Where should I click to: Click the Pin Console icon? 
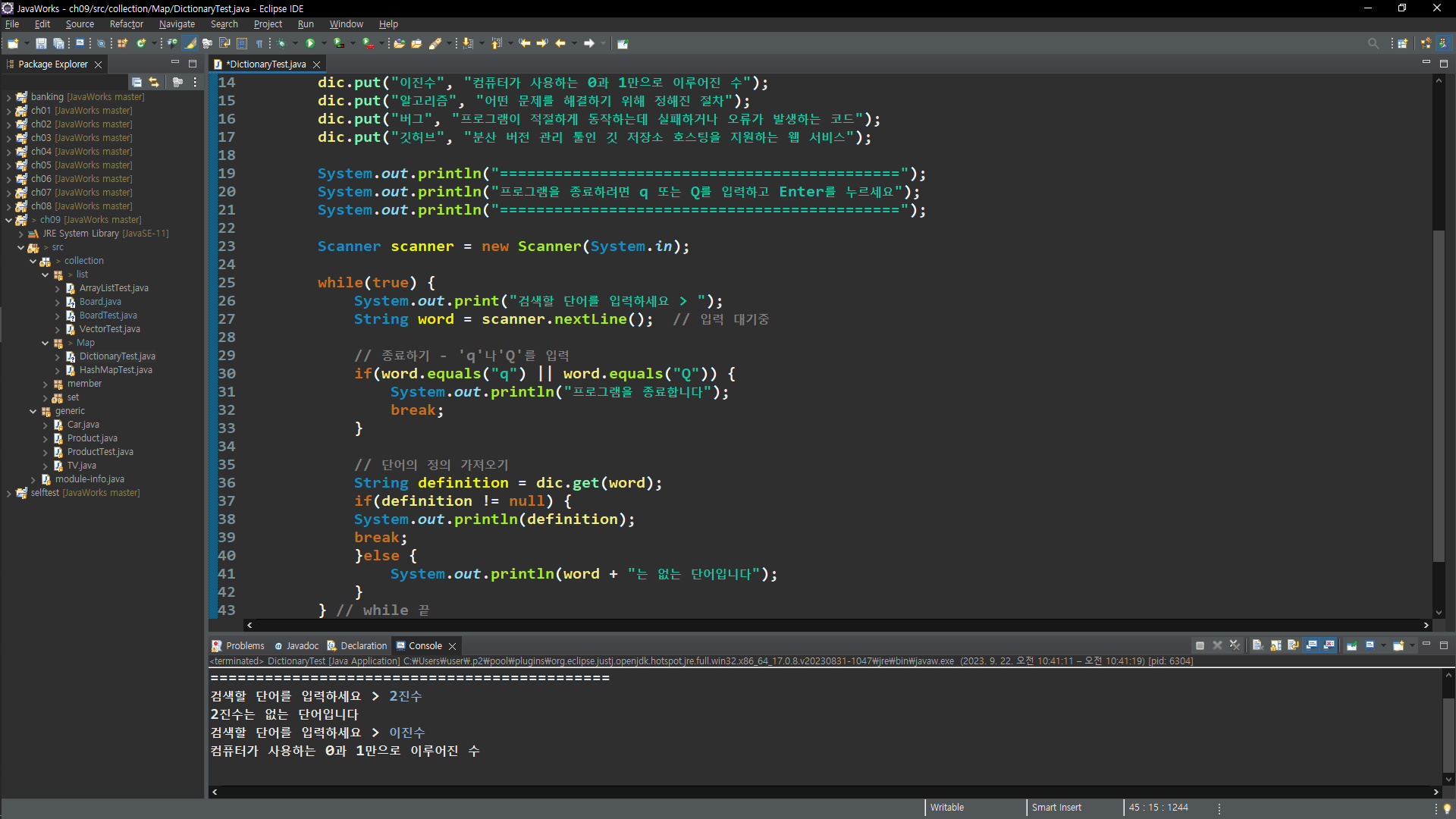1351,645
